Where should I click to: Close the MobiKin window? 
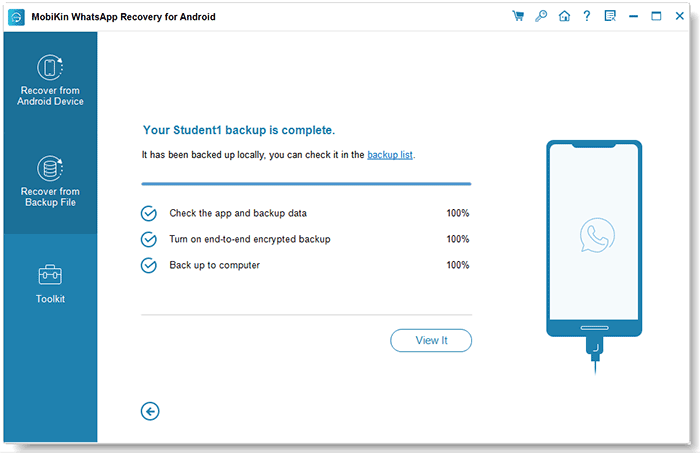pyautogui.click(x=679, y=16)
